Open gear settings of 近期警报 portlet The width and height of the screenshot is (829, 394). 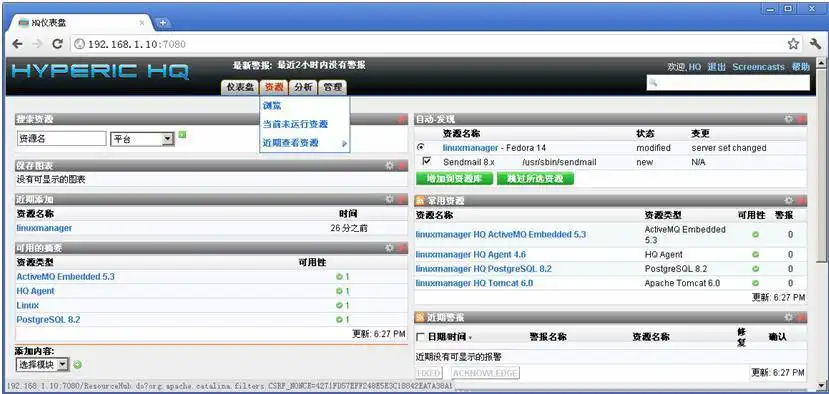789,317
